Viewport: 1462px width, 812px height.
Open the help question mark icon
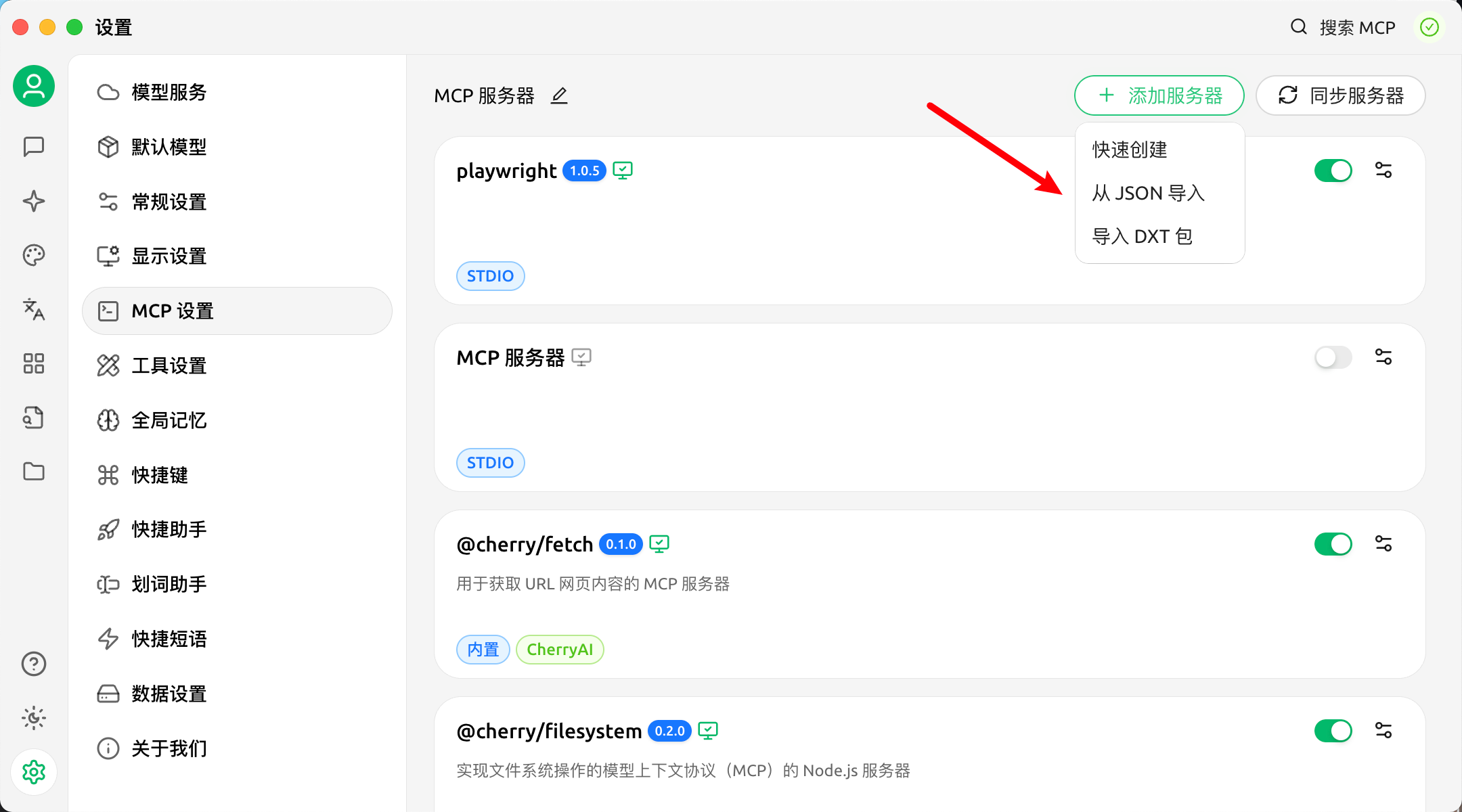pos(34,664)
